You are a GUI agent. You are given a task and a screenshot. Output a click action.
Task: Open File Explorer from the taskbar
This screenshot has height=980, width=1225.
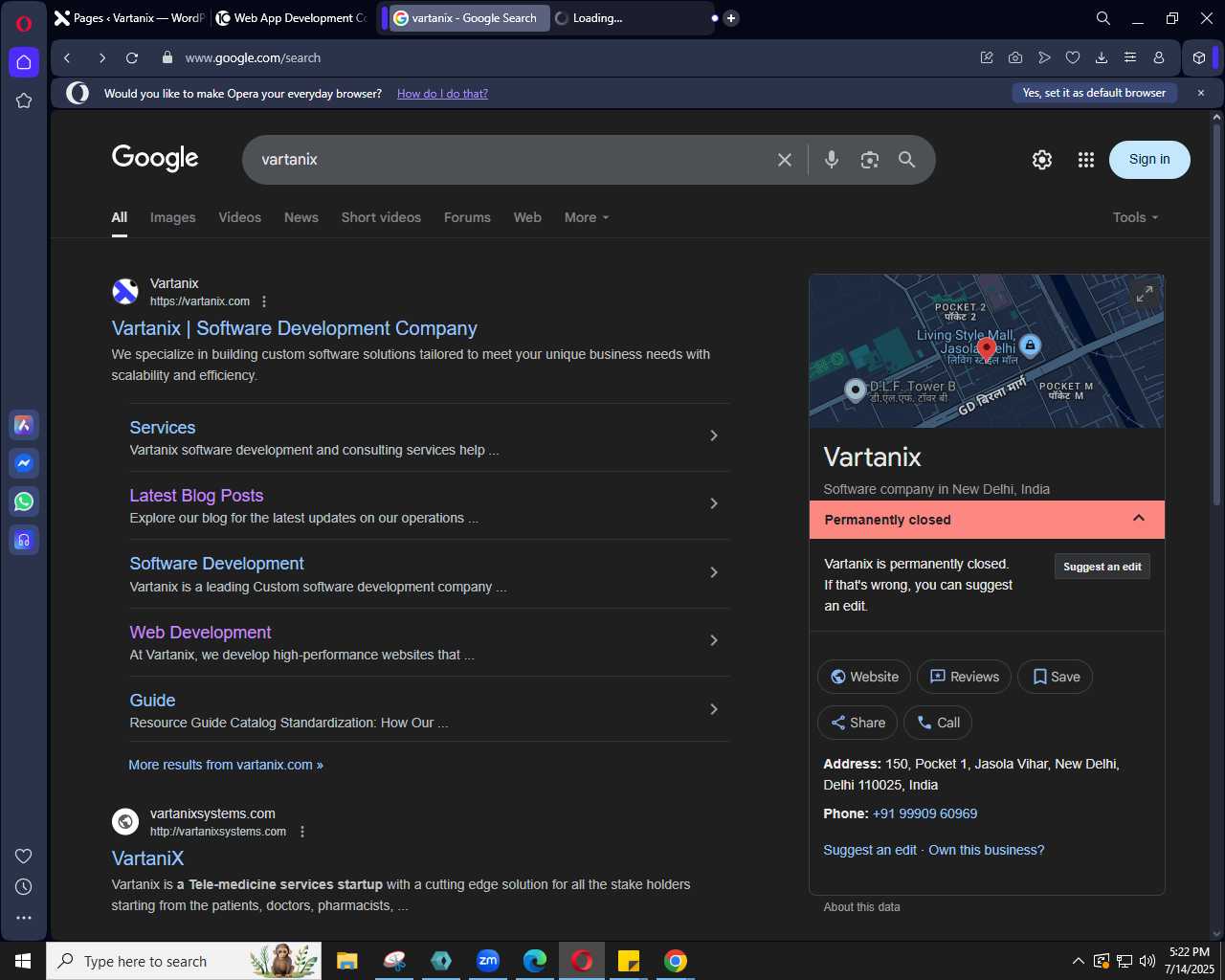point(347,961)
